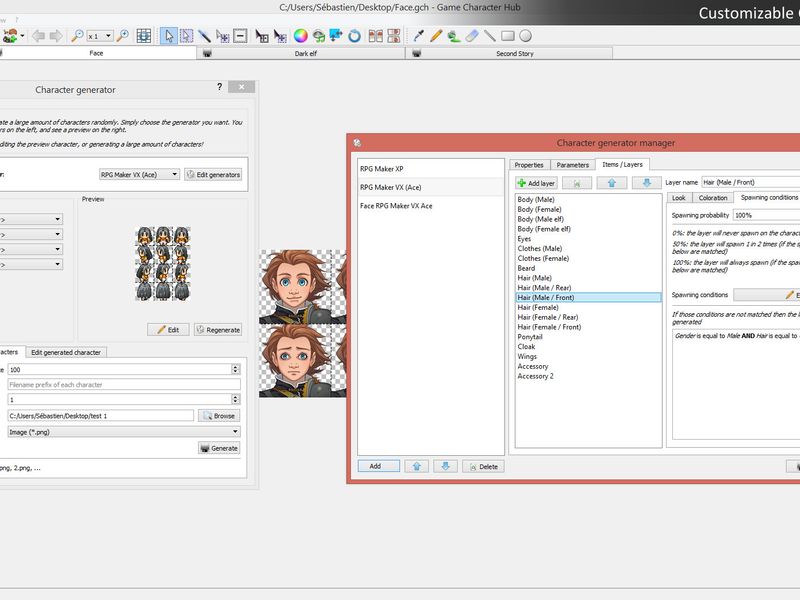
Task: Open the Edit generated character tab
Action: pyautogui.click(x=66, y=353)
